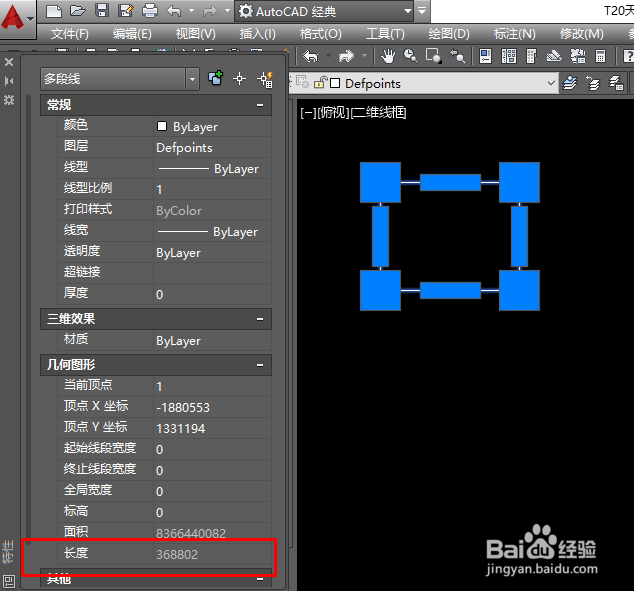634x591 pixels.
Task: Click the 顶点 X 坐标 value -1880553
Action: (213, 407)
